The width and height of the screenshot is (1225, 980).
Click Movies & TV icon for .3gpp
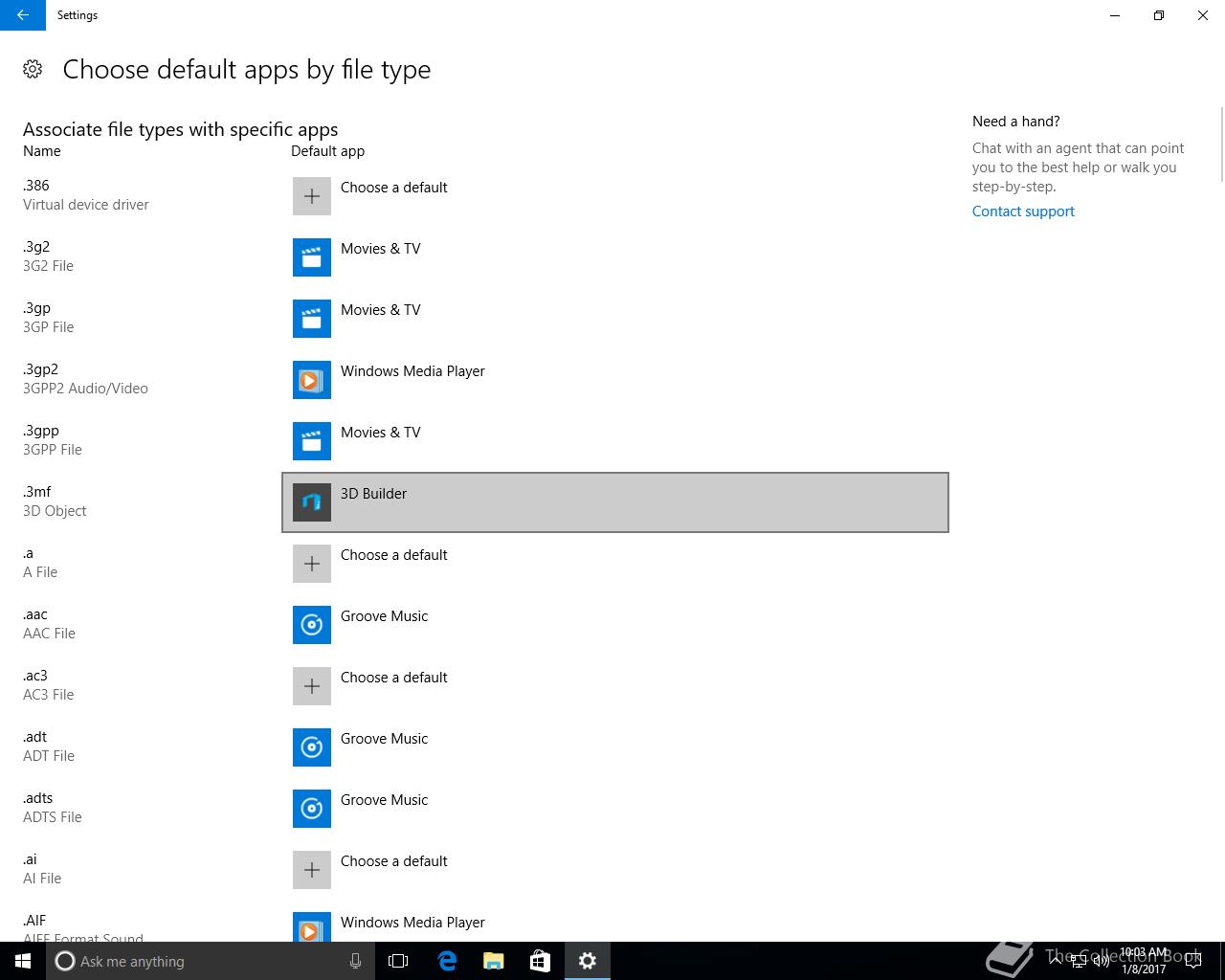312,441
